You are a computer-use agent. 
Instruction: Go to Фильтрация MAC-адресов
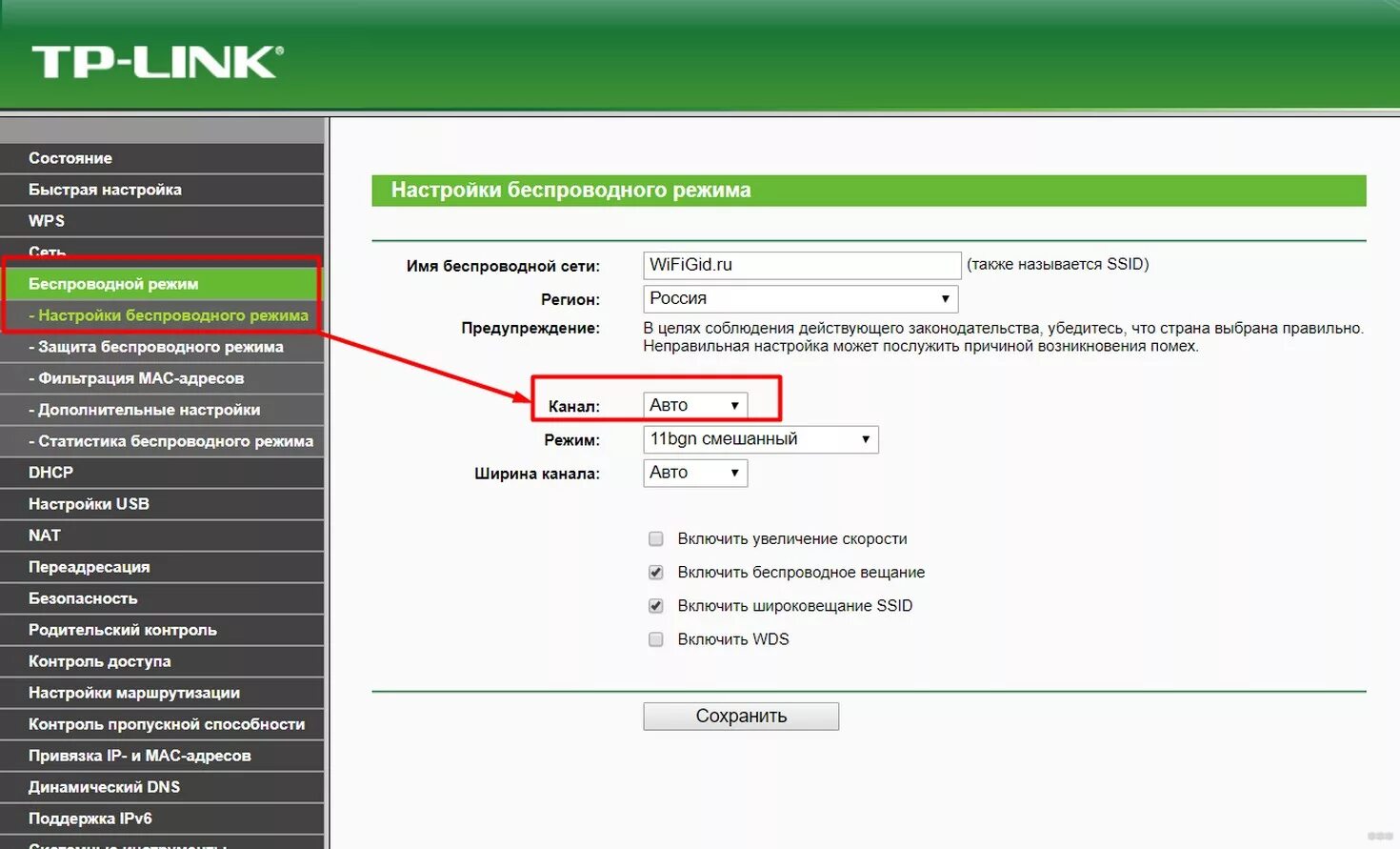tap(162, 378)
